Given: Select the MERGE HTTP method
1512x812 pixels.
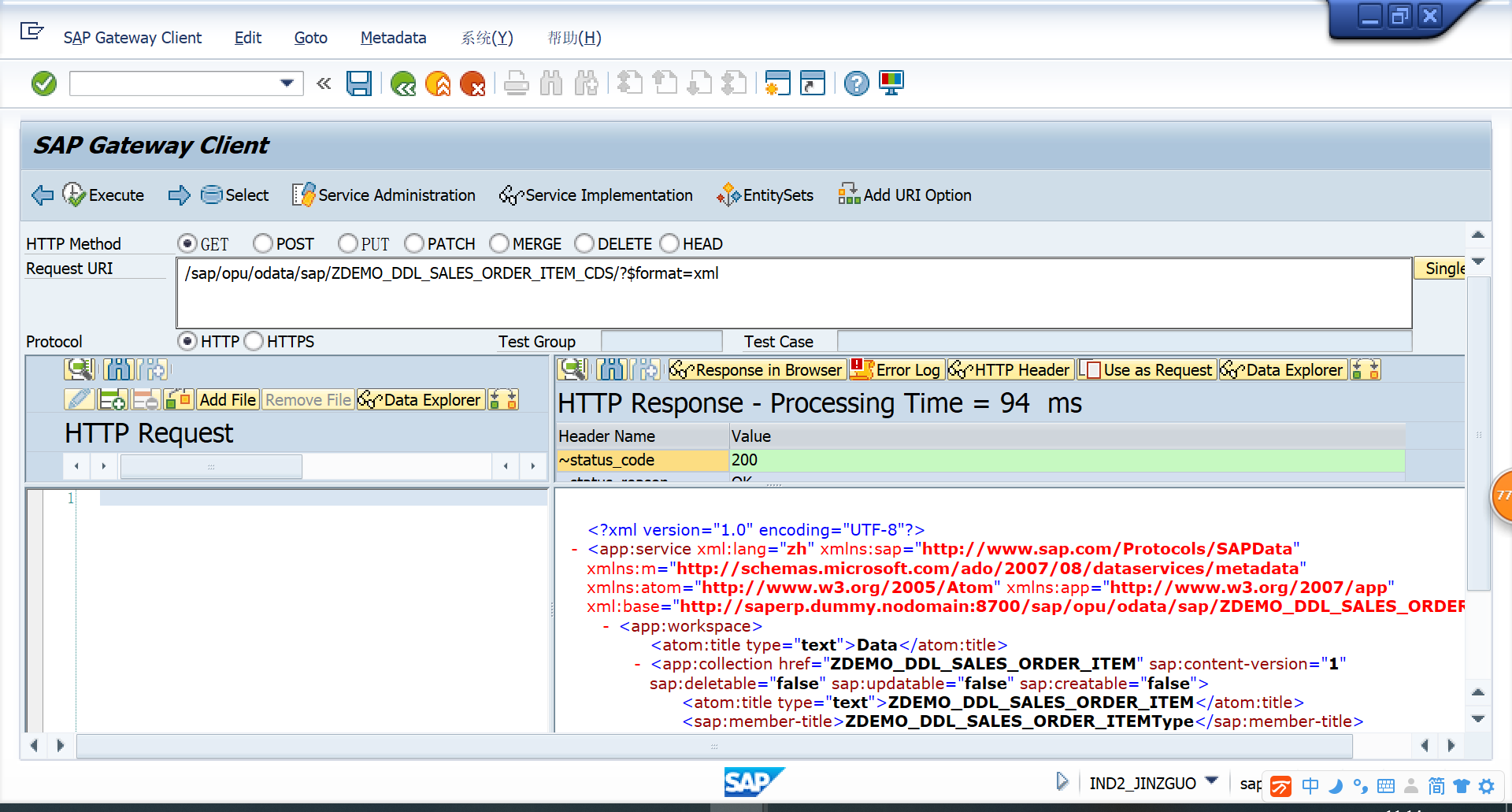Looking at the screenshot, I should click(x=498, y=243).
